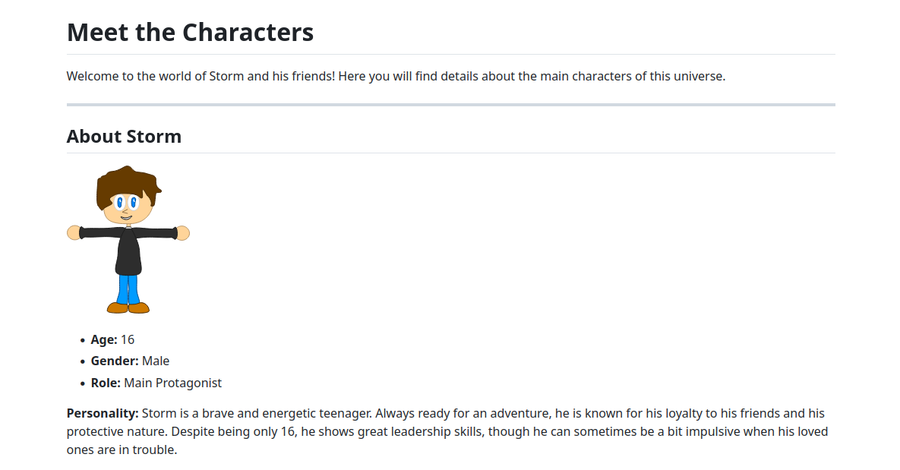Click the horizontal divider below the intro
This screenshot has width=900, height=470.
pos(450,104)
